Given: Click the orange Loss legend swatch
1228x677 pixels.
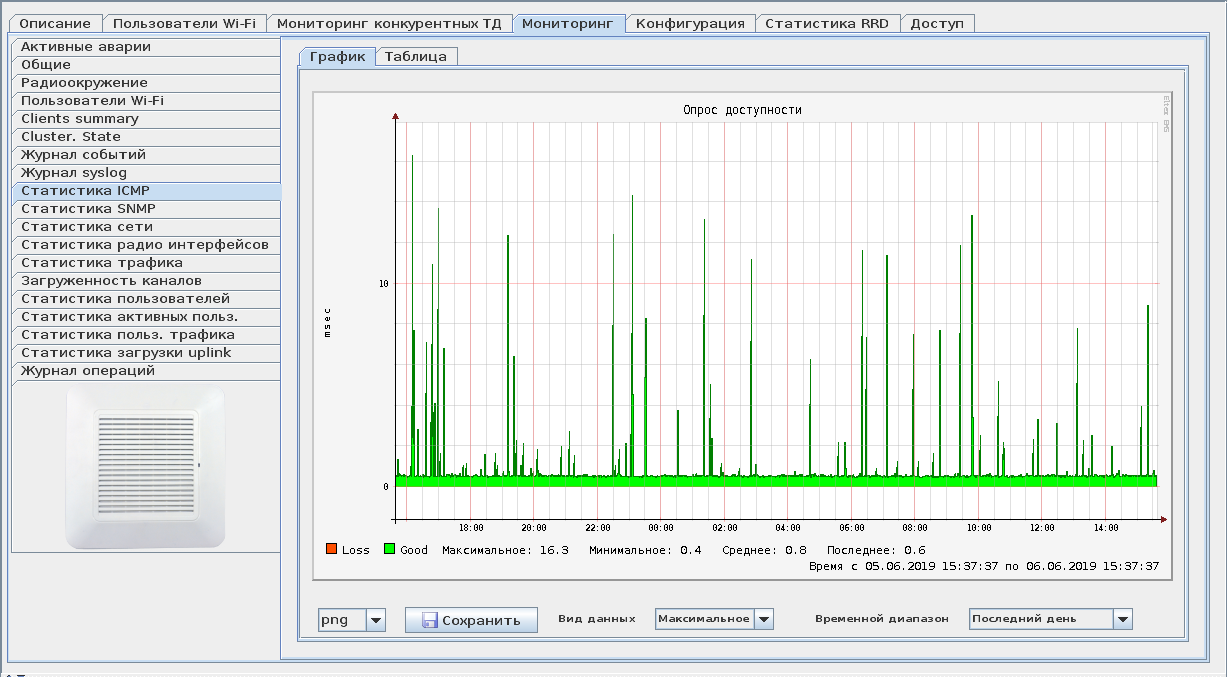Looking at the screenshot, I should [x=331, y=549].
